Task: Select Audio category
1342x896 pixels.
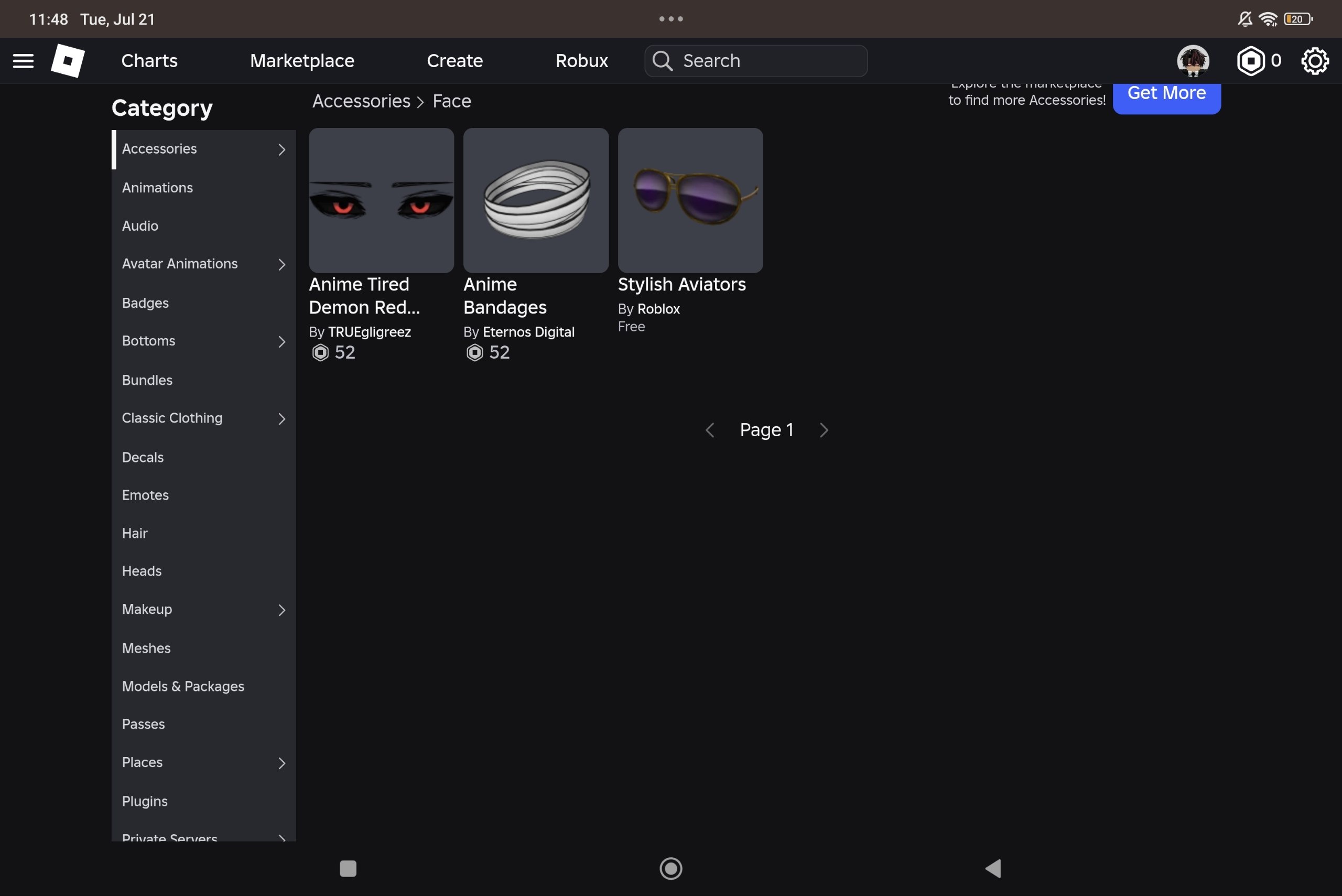Action: click(203, 226)
